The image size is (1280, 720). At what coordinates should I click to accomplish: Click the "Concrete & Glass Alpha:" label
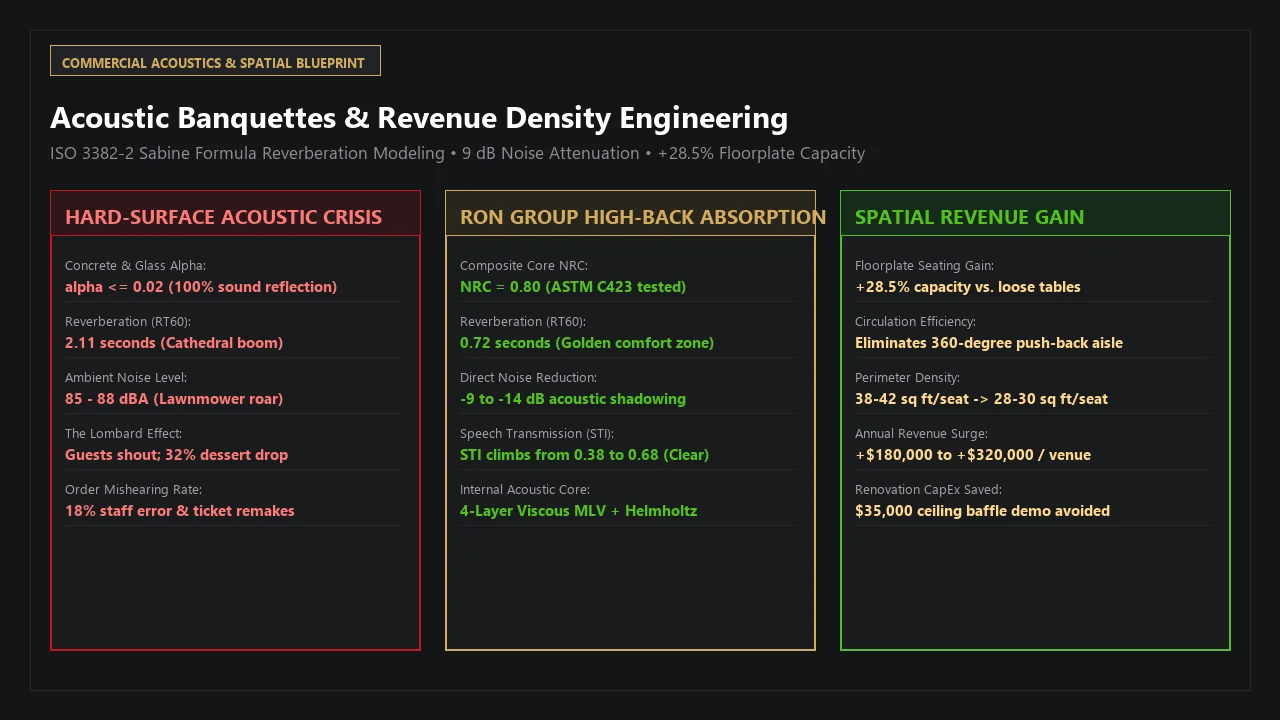click(135, 266)
